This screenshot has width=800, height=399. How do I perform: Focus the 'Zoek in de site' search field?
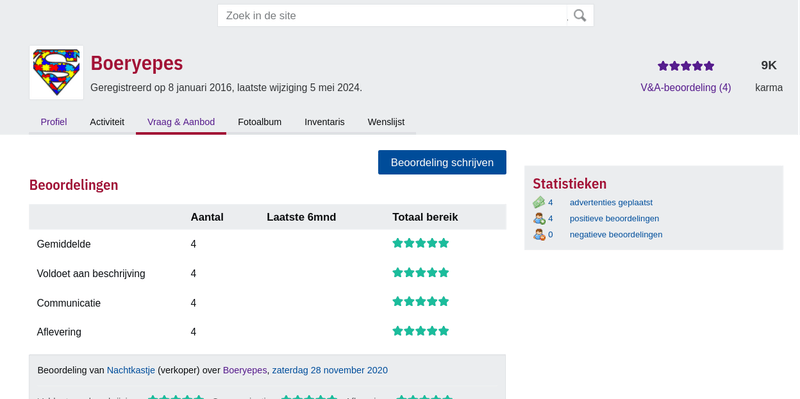pos(392,15)
